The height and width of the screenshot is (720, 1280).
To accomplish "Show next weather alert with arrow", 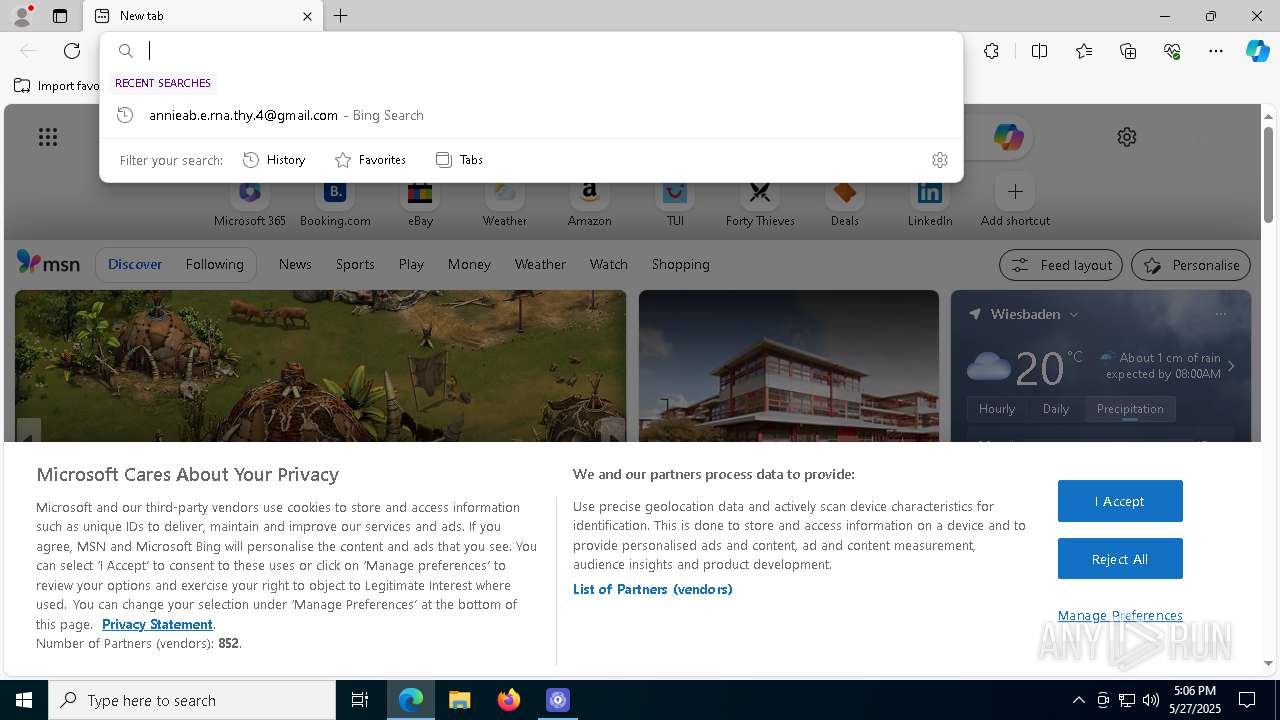I will pos(1231,366).
